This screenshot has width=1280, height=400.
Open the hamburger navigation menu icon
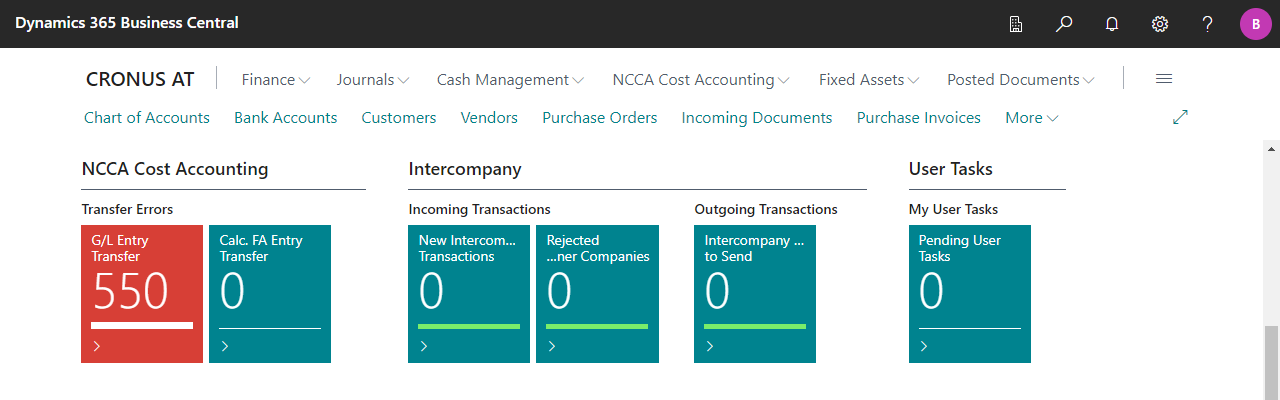click(x=1164, y=79)
